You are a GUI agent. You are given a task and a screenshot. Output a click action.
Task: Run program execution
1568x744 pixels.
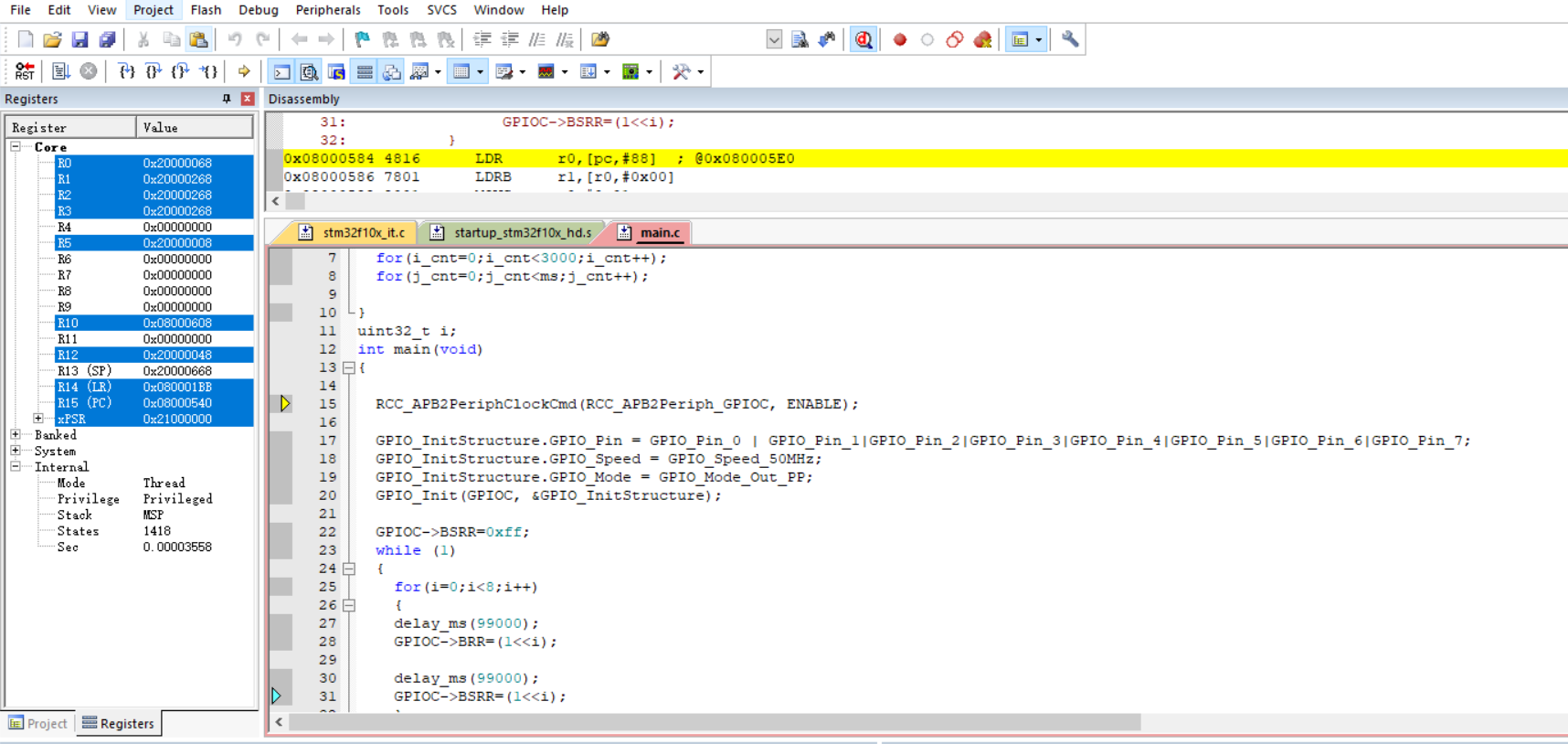tap(61, 71)
